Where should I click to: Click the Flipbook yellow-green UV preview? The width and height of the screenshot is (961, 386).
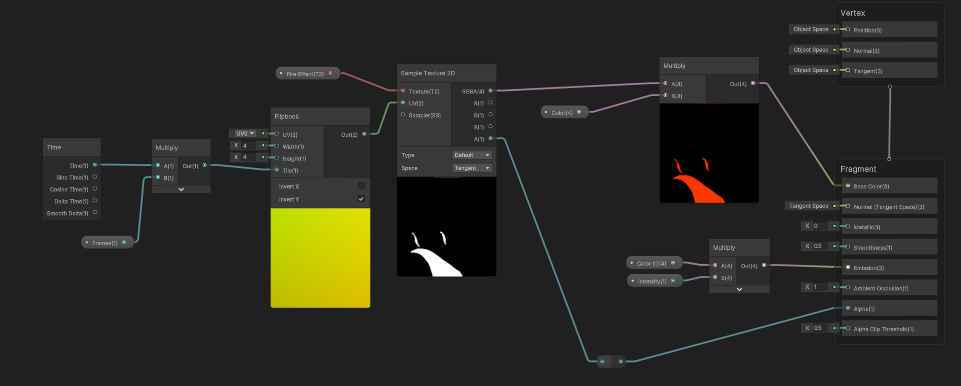(321, 257)
